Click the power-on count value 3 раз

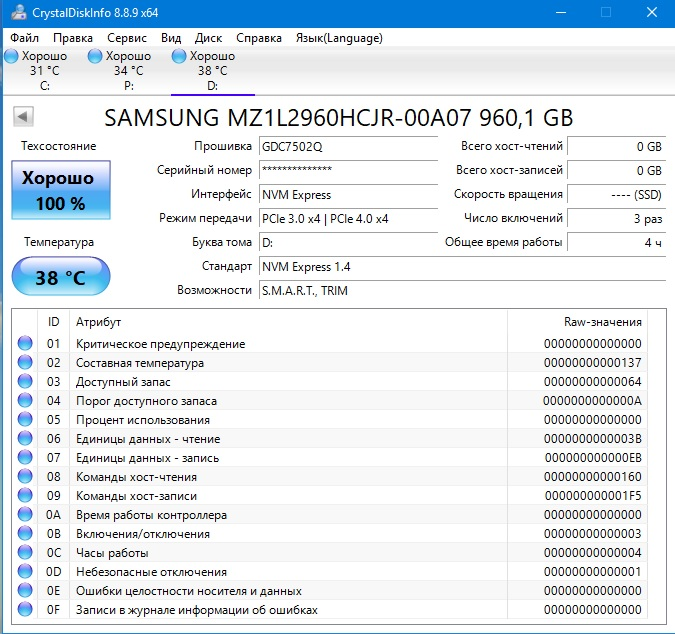(x=616, y=219)
